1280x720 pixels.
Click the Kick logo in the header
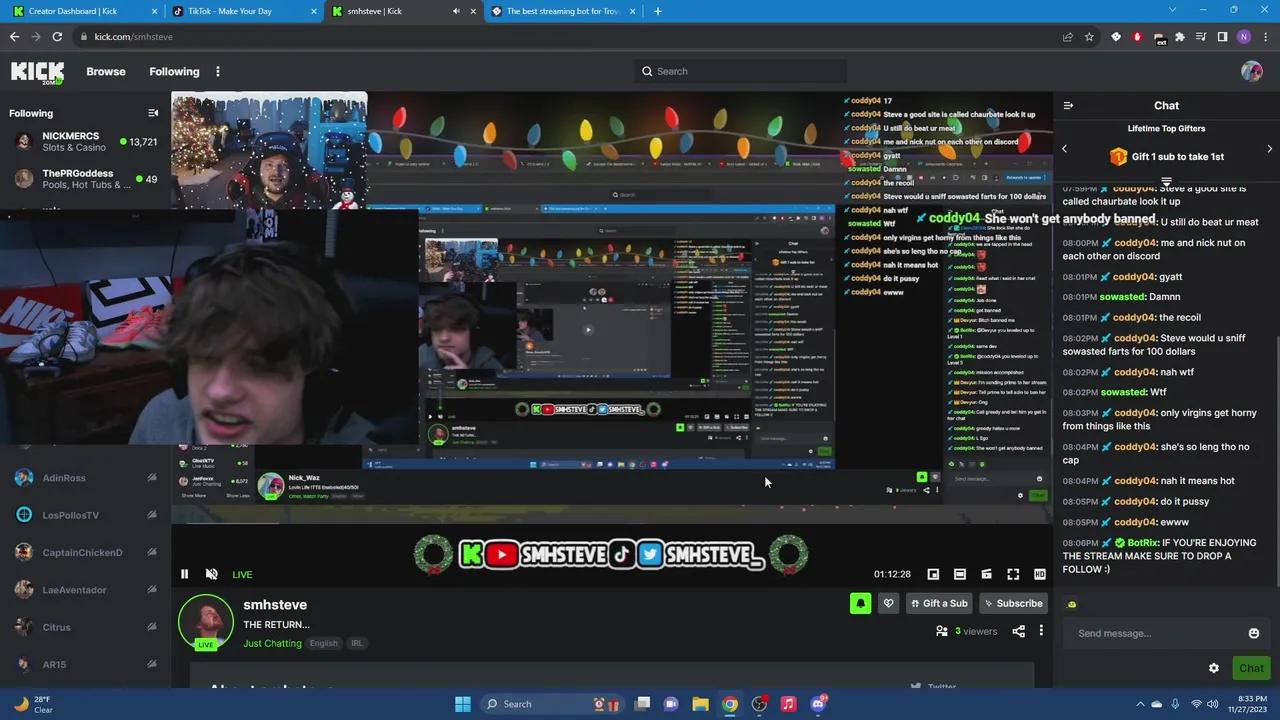coord(37,71)
